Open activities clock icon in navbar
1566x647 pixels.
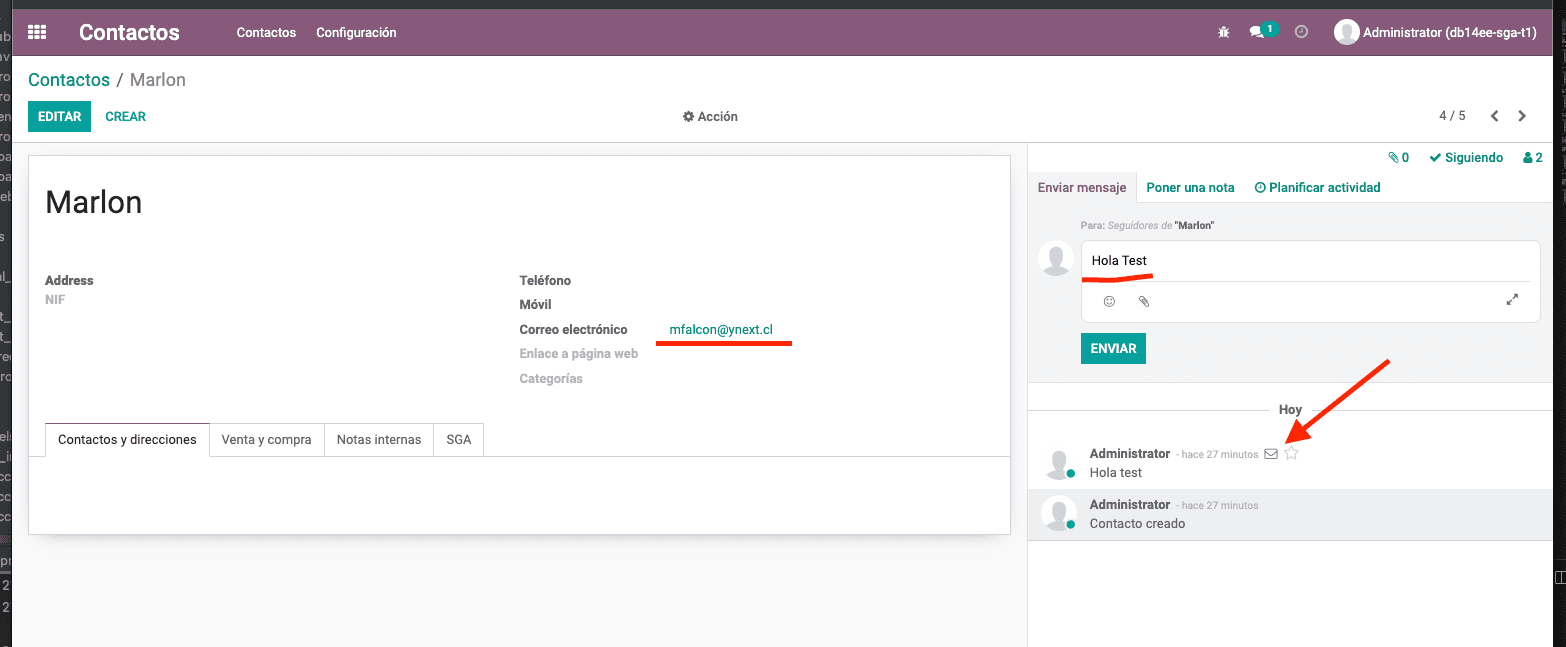pyautogui.click(x=1301, y=32)
